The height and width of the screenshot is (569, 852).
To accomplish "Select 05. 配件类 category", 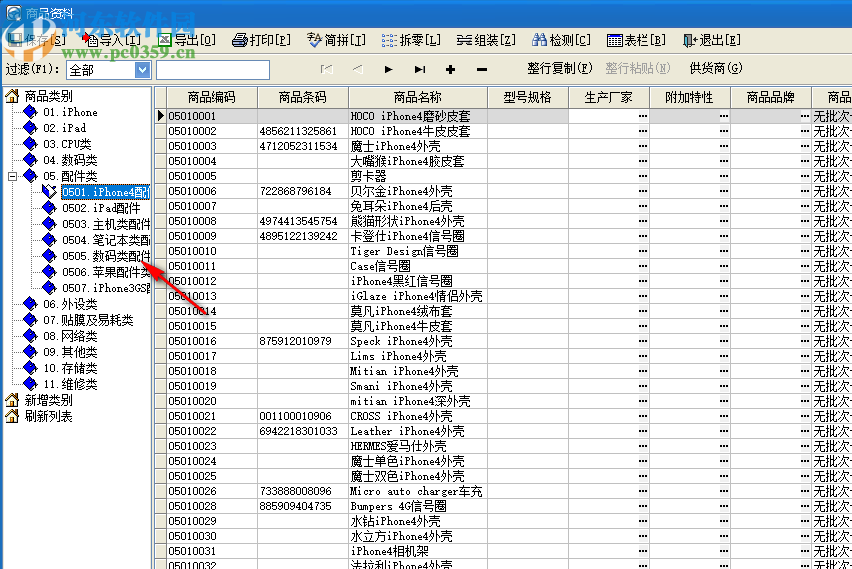I will click(70, 176).
